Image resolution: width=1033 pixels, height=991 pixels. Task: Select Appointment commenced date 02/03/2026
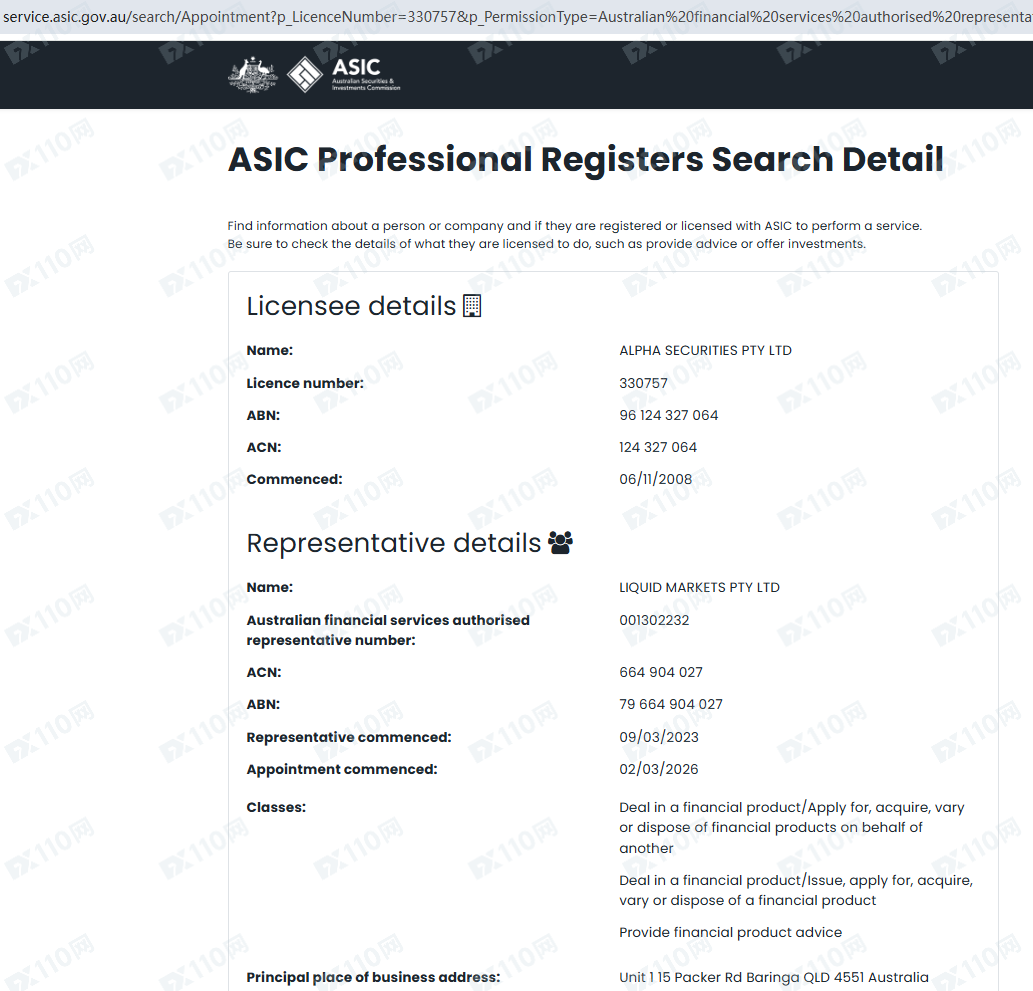tap(659, 769)
